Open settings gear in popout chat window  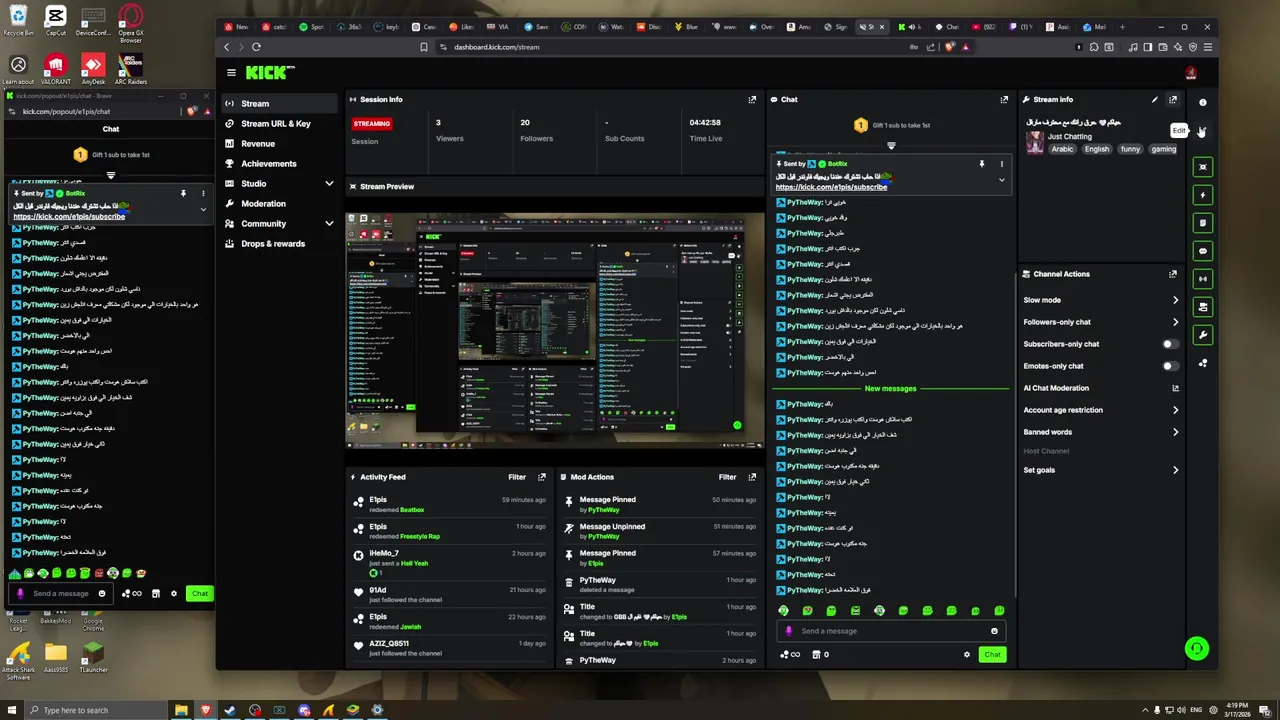pos(173,593)
